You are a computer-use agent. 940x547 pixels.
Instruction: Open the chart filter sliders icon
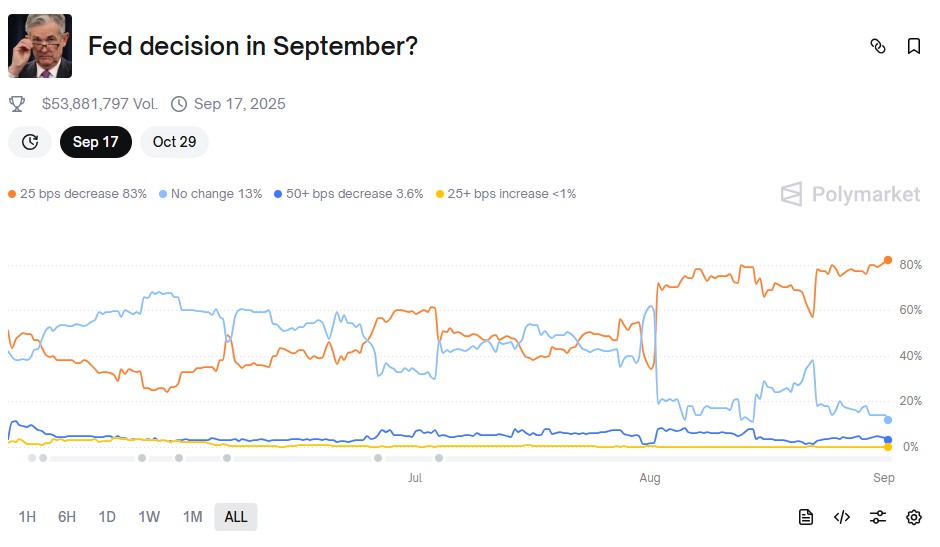click(x=878, y=517)
